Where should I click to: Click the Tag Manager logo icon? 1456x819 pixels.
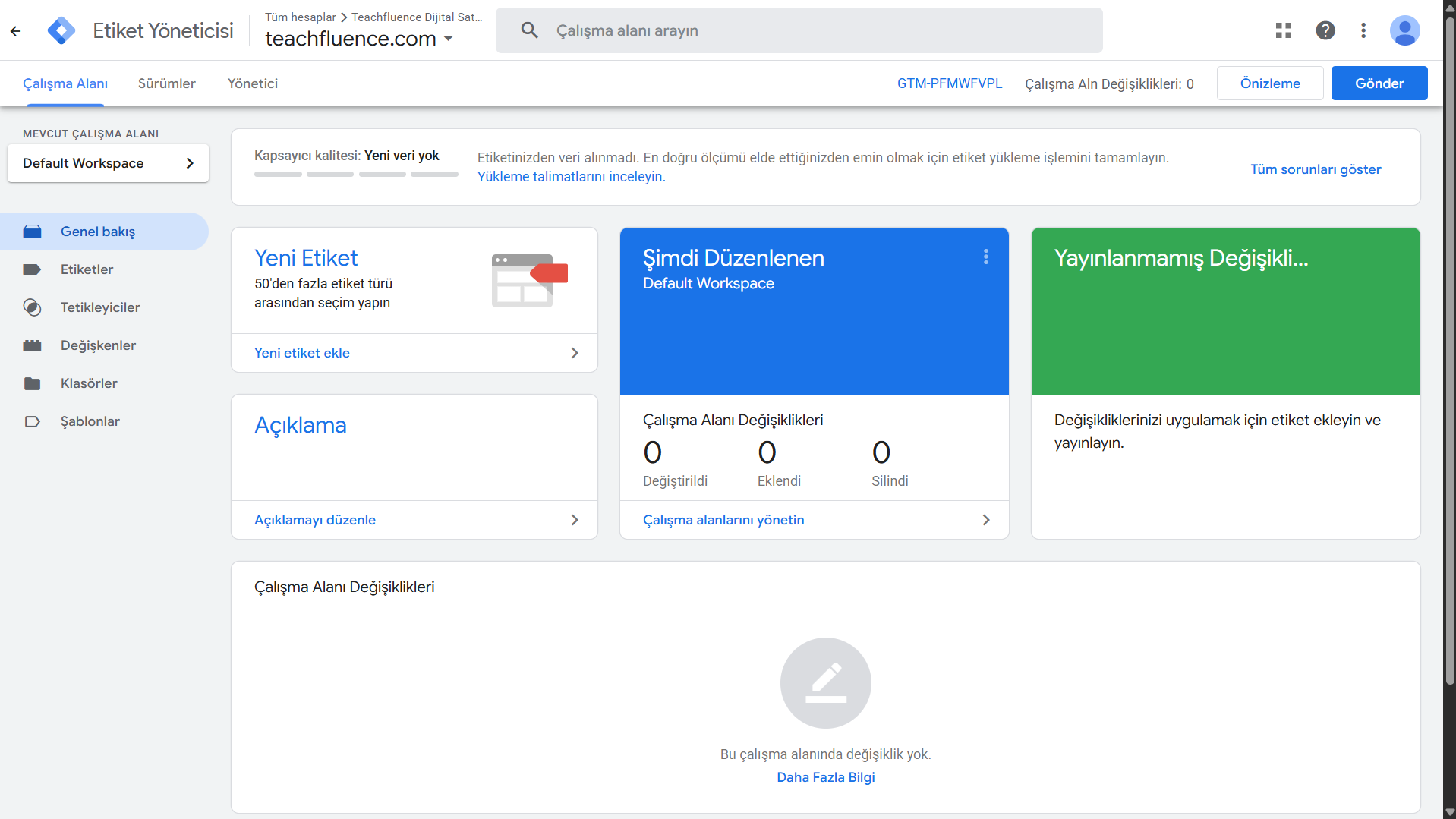click(x=61, y=30)
